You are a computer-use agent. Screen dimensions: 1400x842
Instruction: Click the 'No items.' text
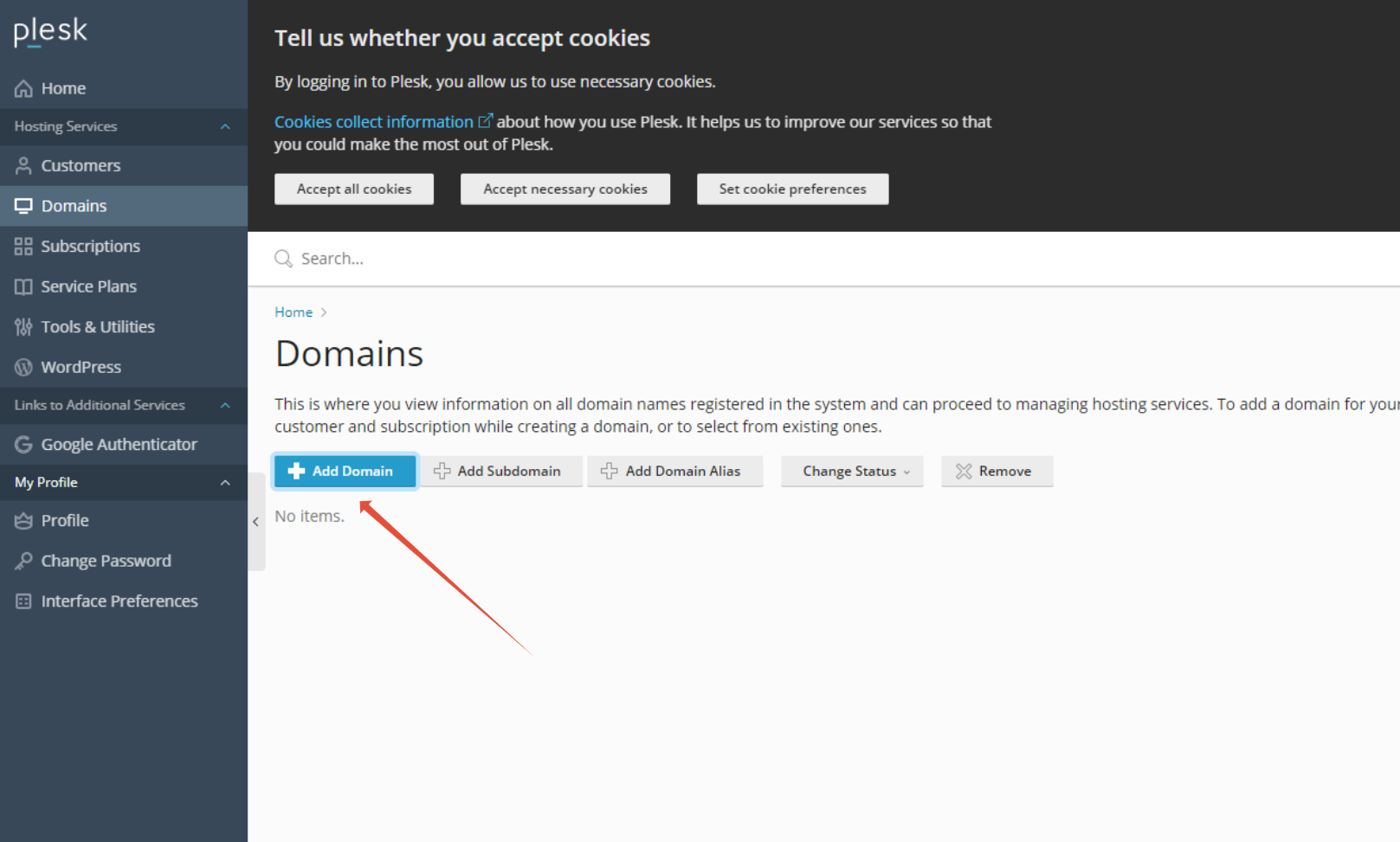[x=309, y=516]
